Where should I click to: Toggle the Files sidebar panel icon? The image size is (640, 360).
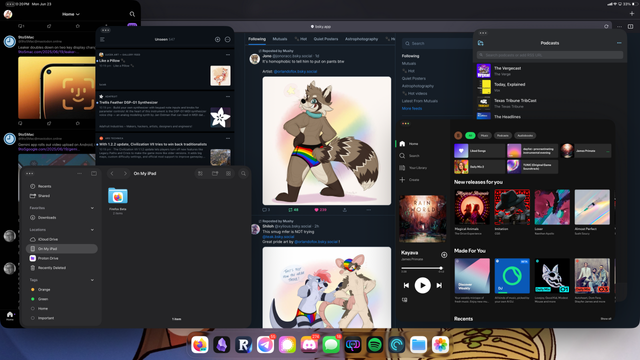click(x=94, y=173)
